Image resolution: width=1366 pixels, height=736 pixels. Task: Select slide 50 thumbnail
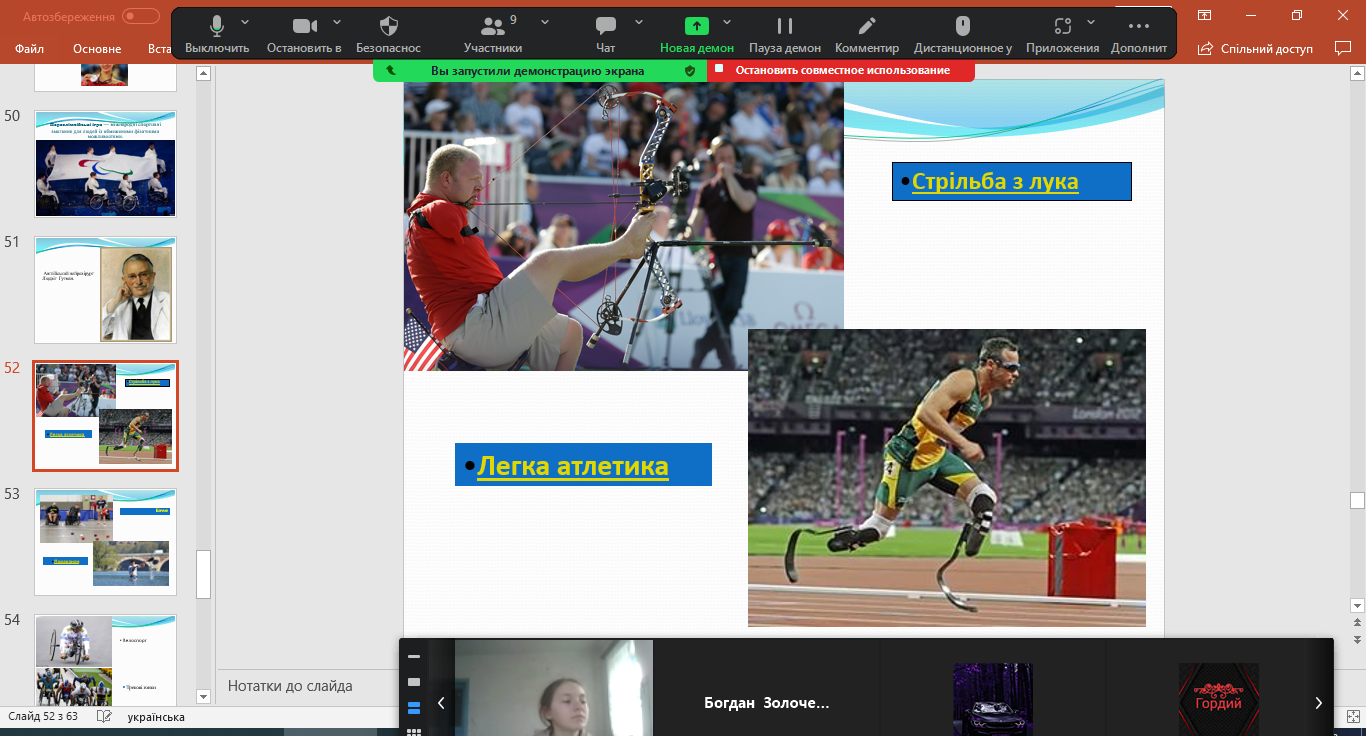point(106,164)
